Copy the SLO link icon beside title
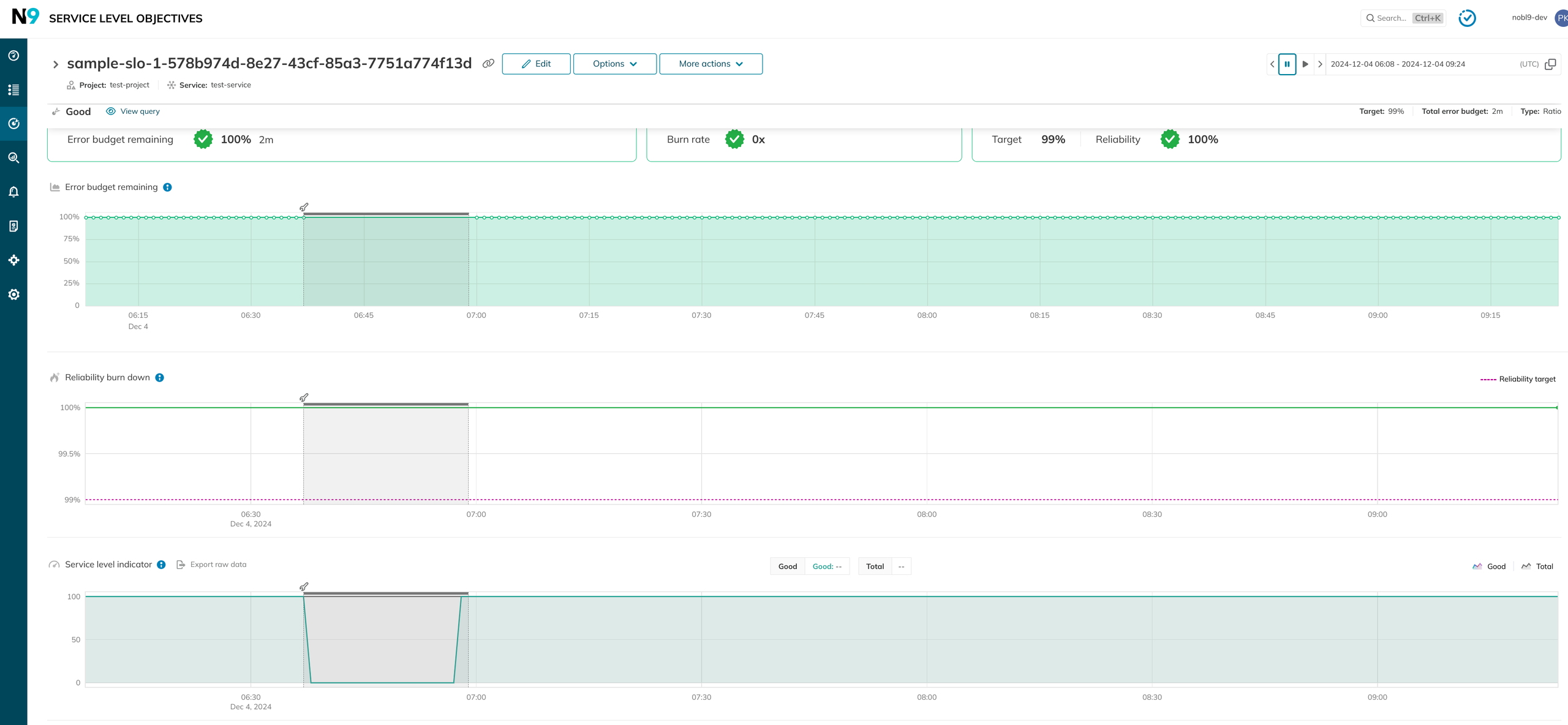The image size is (1568, 725). coord(488,64)
